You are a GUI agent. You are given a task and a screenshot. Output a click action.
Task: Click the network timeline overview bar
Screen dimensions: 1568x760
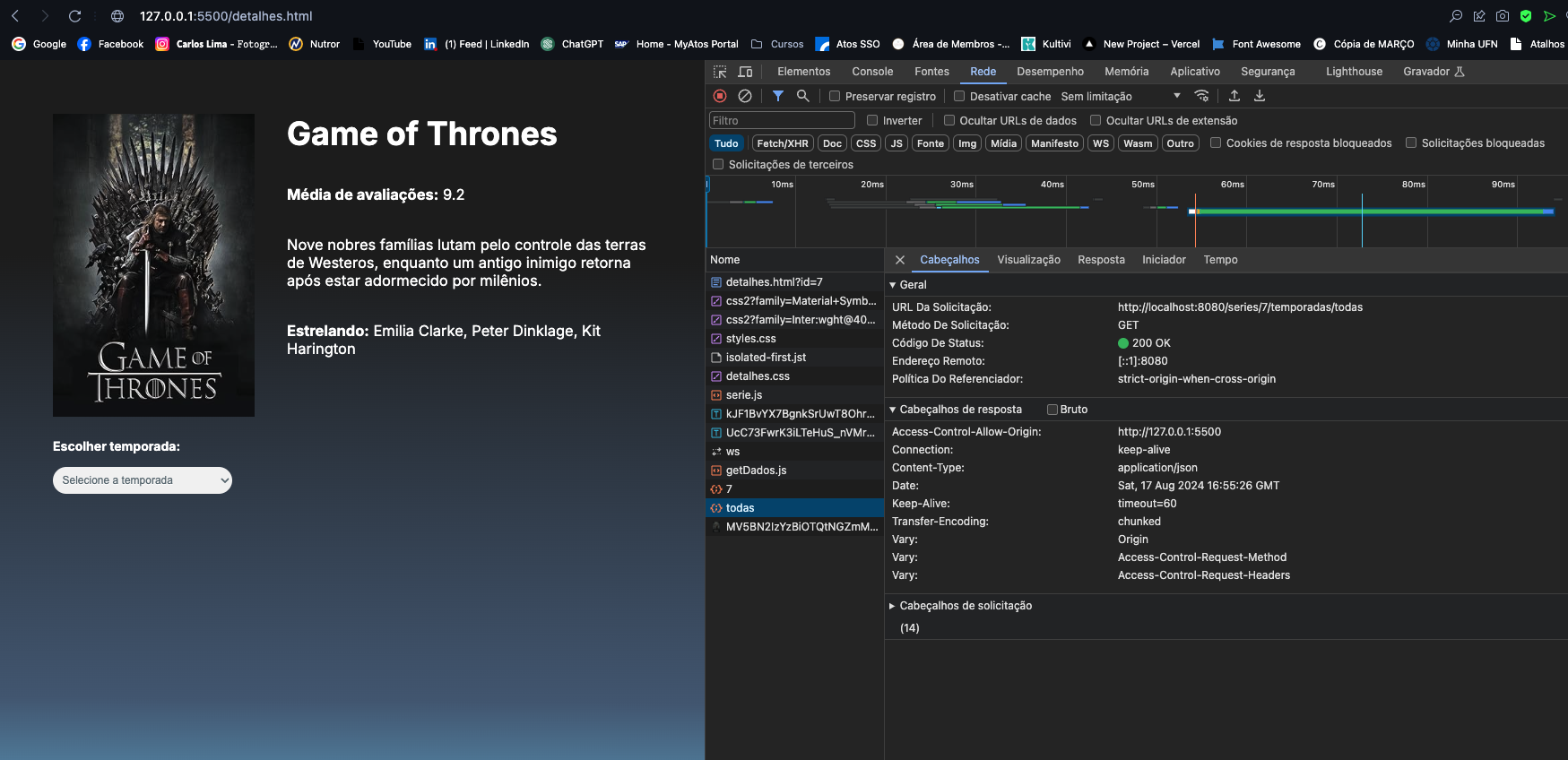[x=1136, y=212]
